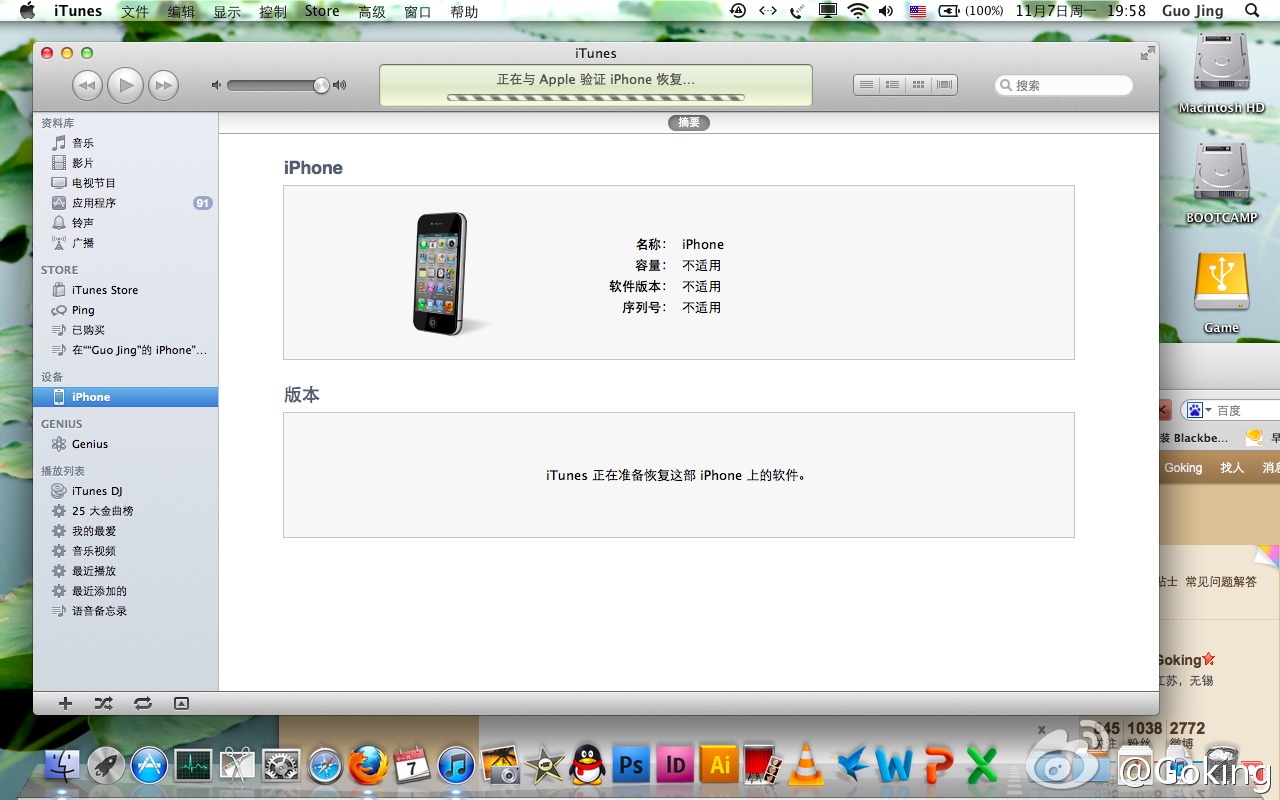The width and height of the screenshot is (1280, 800).
Task: Open App Store from the Dock
Action: pyautogui.click(x=149, y=766)
